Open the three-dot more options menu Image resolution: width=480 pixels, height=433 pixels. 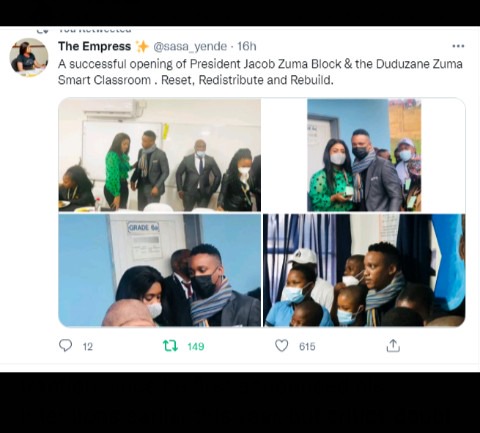pyautogui.click(x=458, y=46)
